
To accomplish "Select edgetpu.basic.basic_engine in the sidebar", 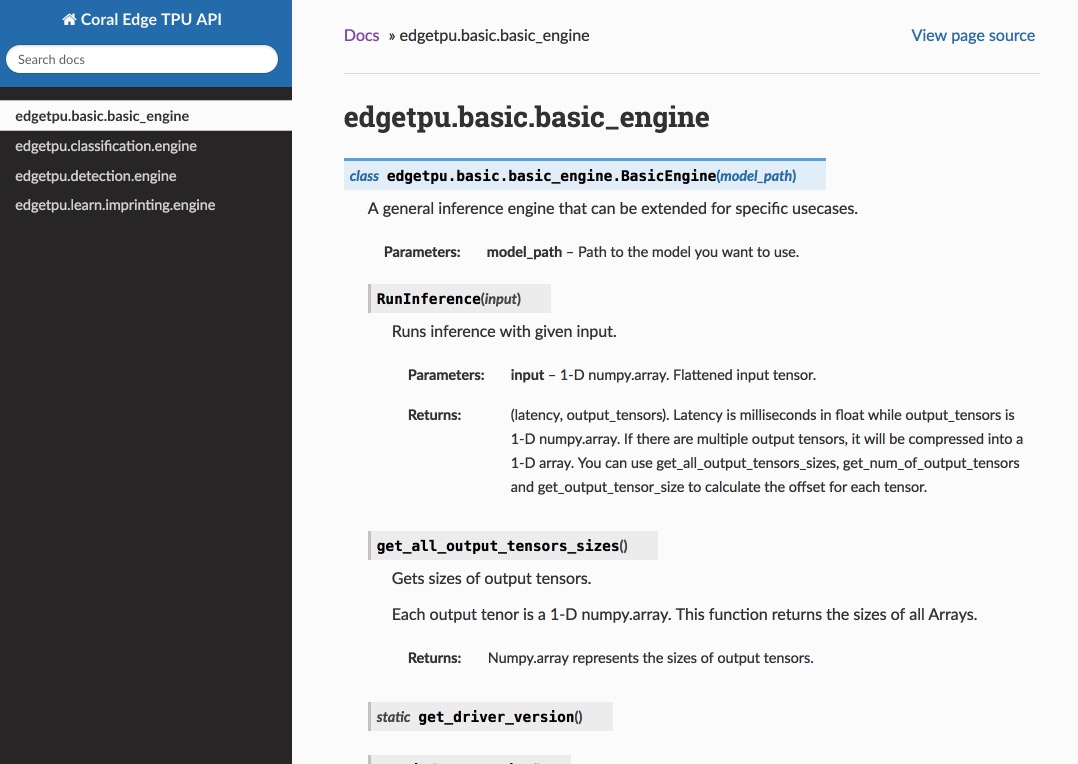I will [146, 116].
